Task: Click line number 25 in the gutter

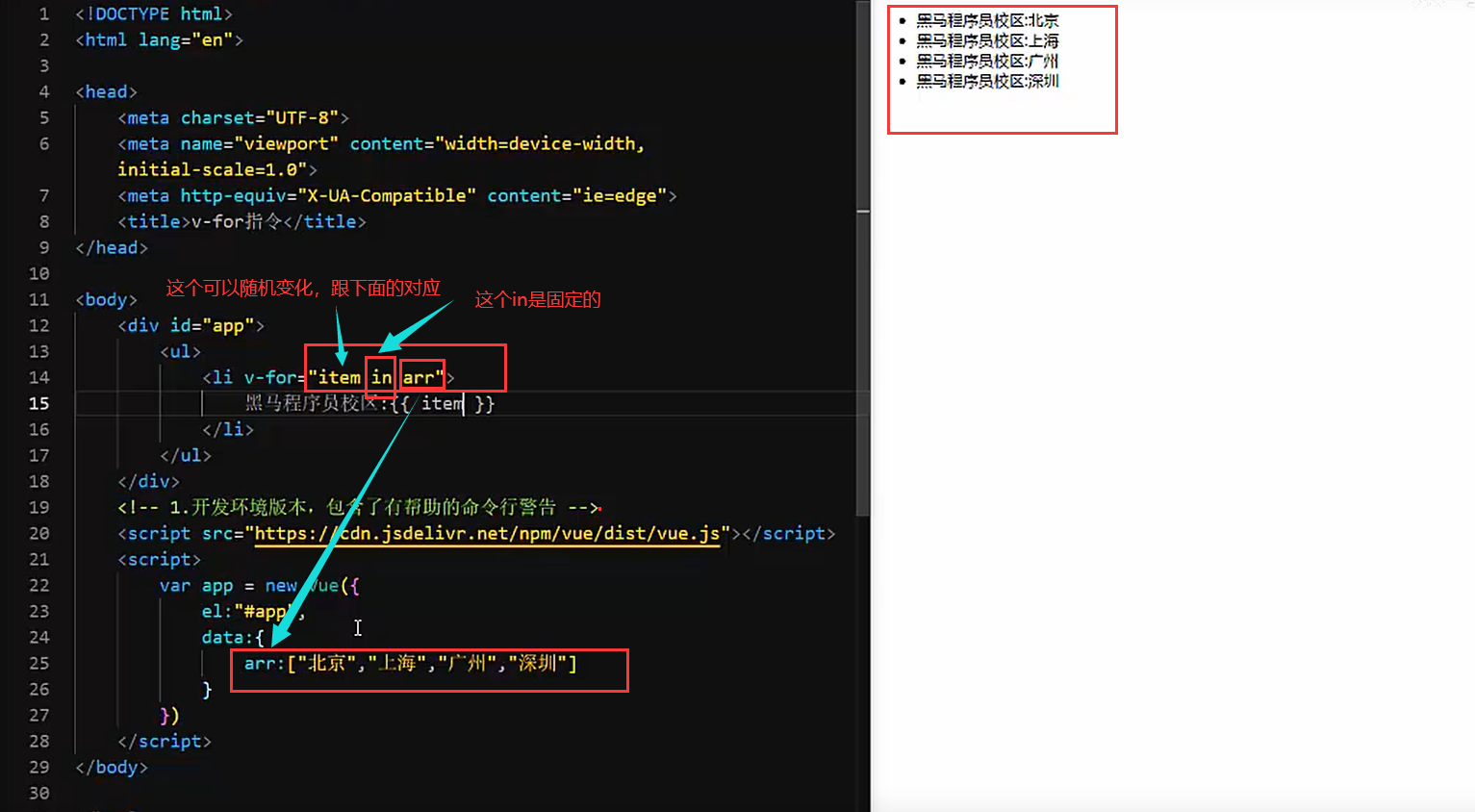Action: coord(39,663)
